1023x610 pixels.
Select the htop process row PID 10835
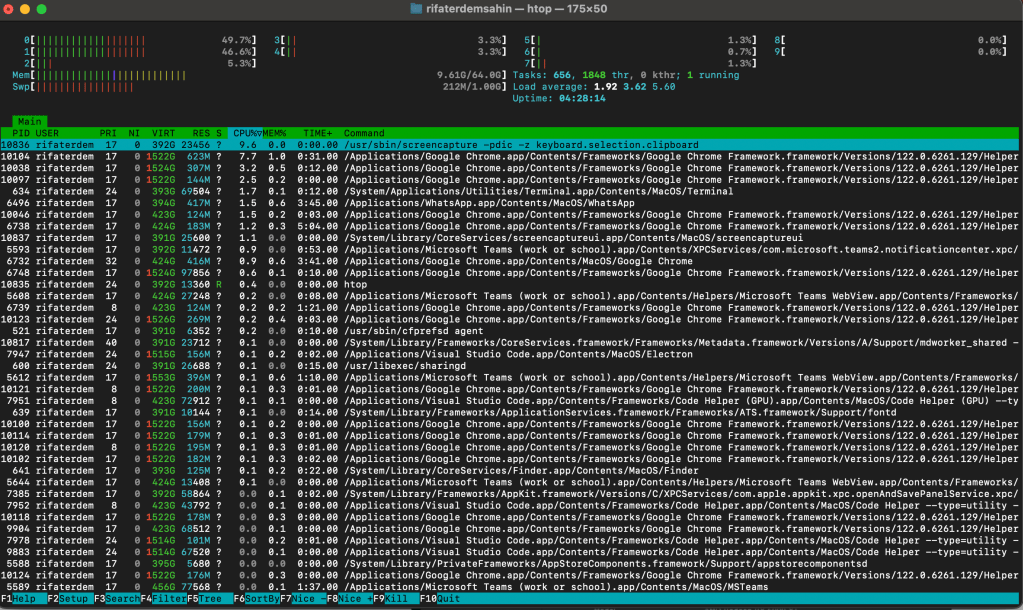(x=510, y=284)
